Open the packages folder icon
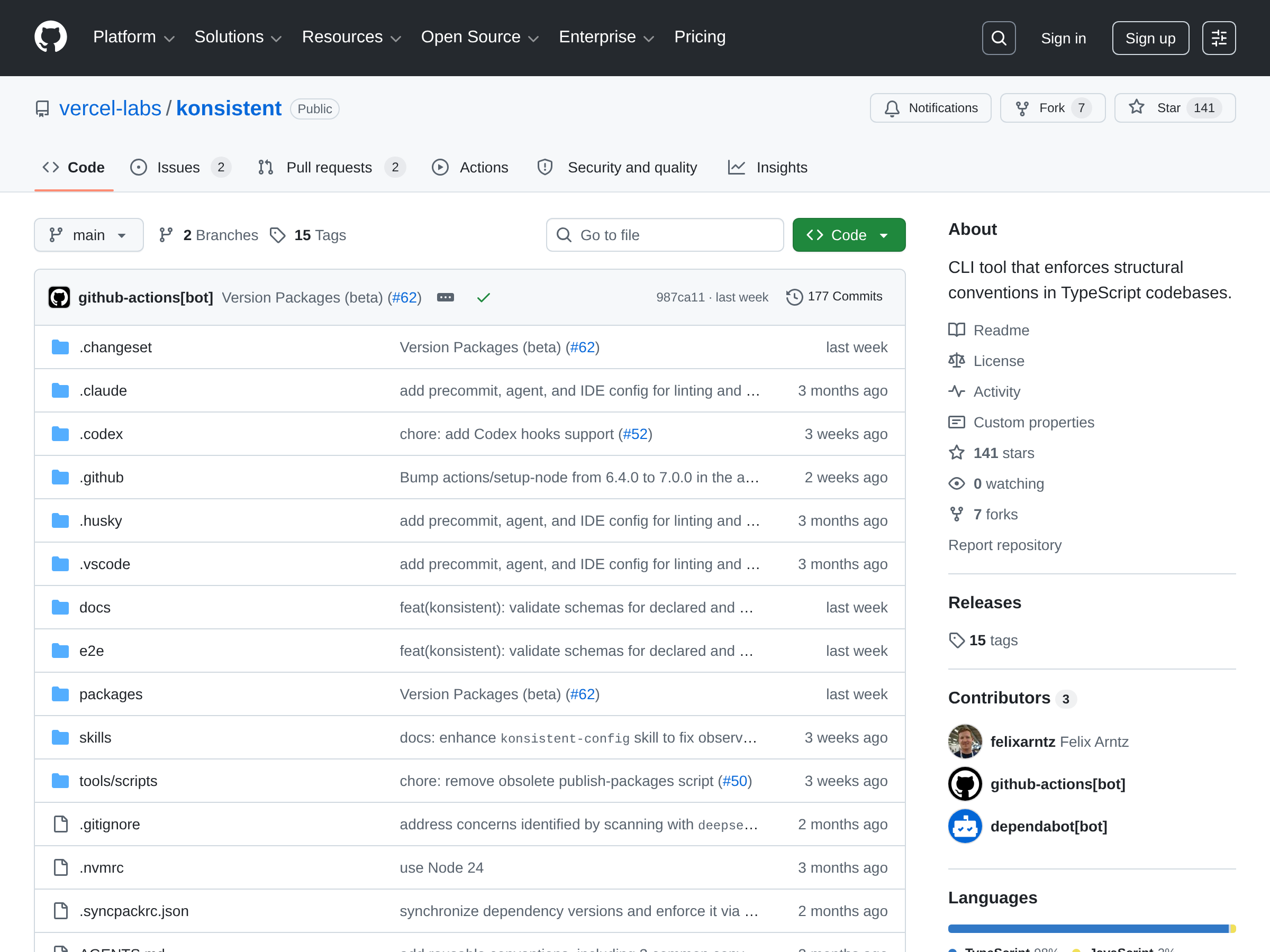The height and width of the screenshot is (952, 1270). click(60, 694)
